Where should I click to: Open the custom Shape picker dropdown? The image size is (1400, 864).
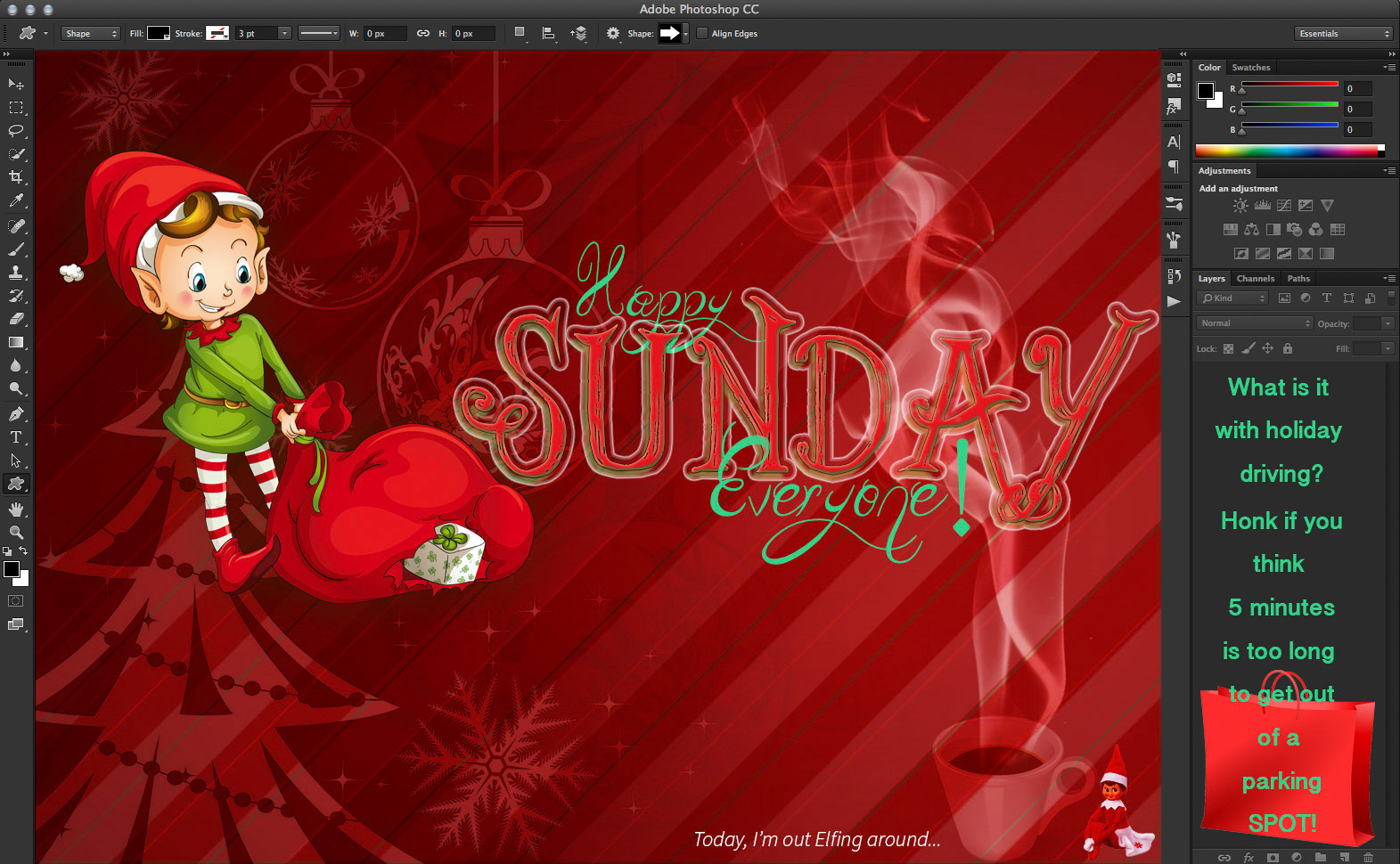click(685, 34)
